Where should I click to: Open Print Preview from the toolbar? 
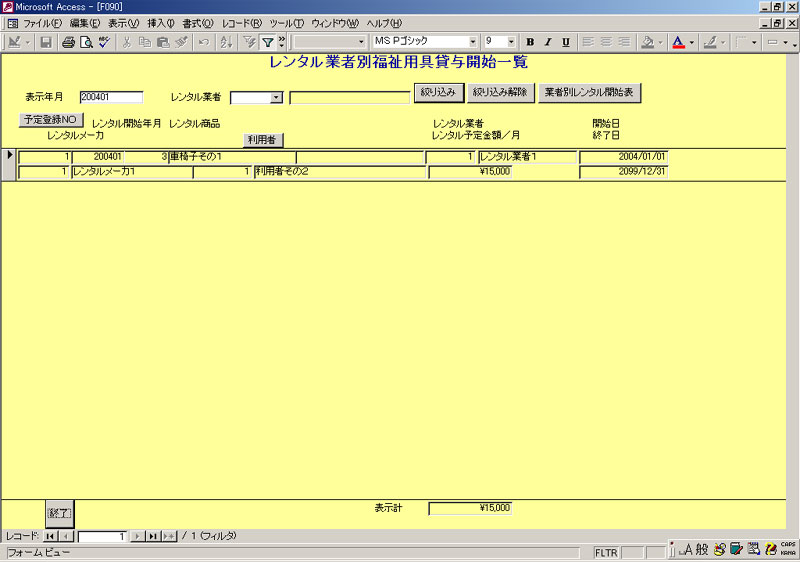click(85, 42)
